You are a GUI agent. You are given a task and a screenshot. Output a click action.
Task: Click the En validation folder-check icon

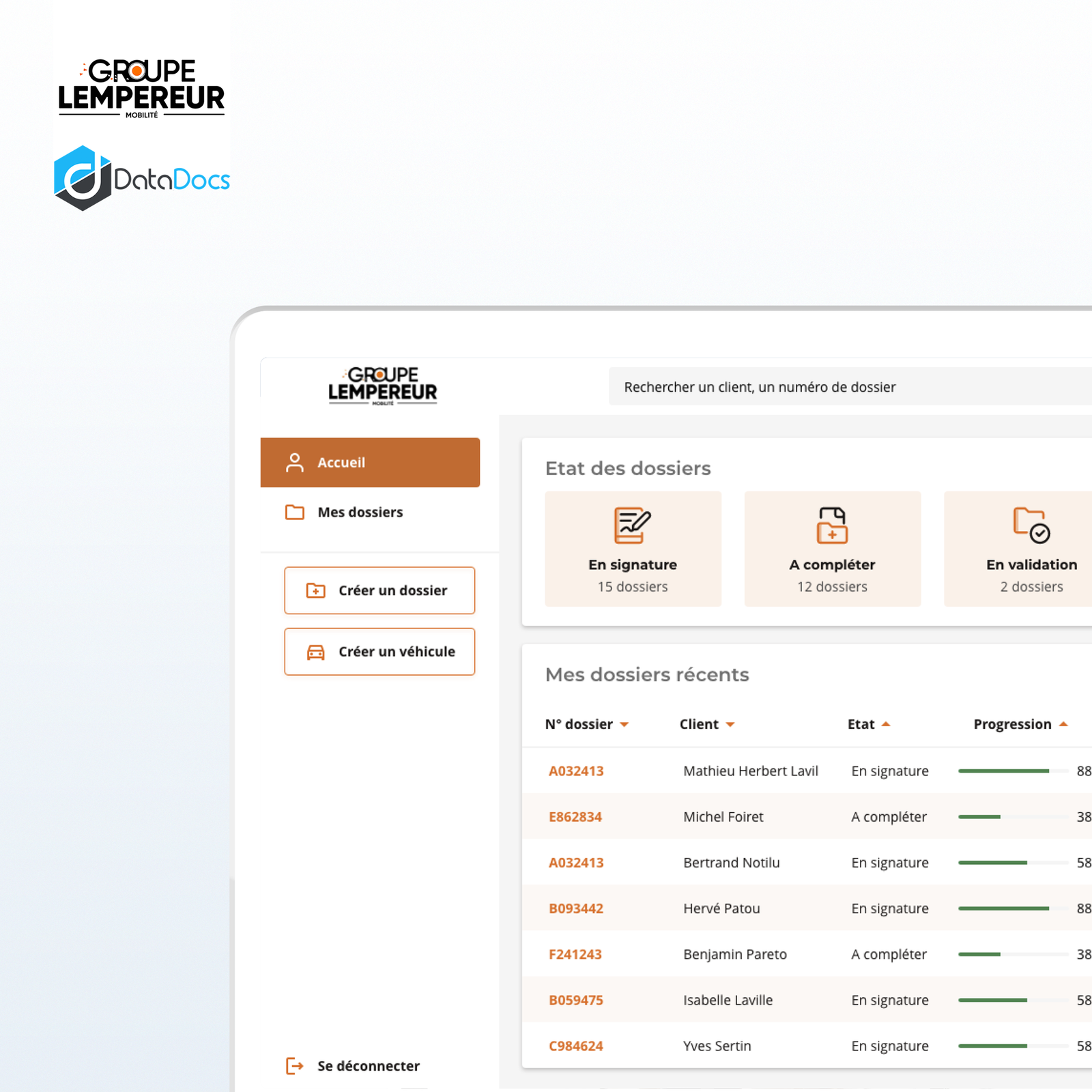coord(1031,525)
